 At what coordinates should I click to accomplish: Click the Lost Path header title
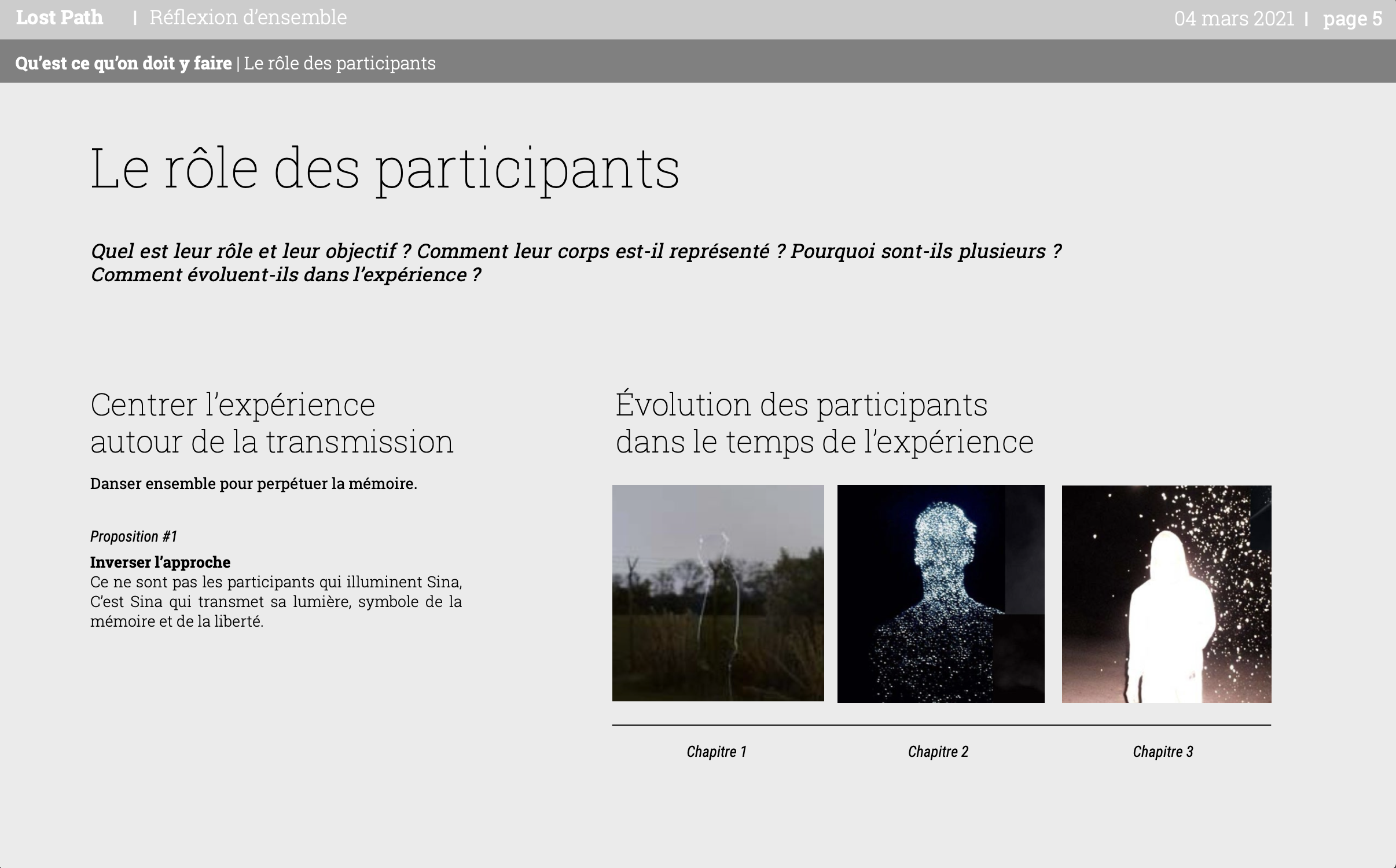[x=60, y=18]
